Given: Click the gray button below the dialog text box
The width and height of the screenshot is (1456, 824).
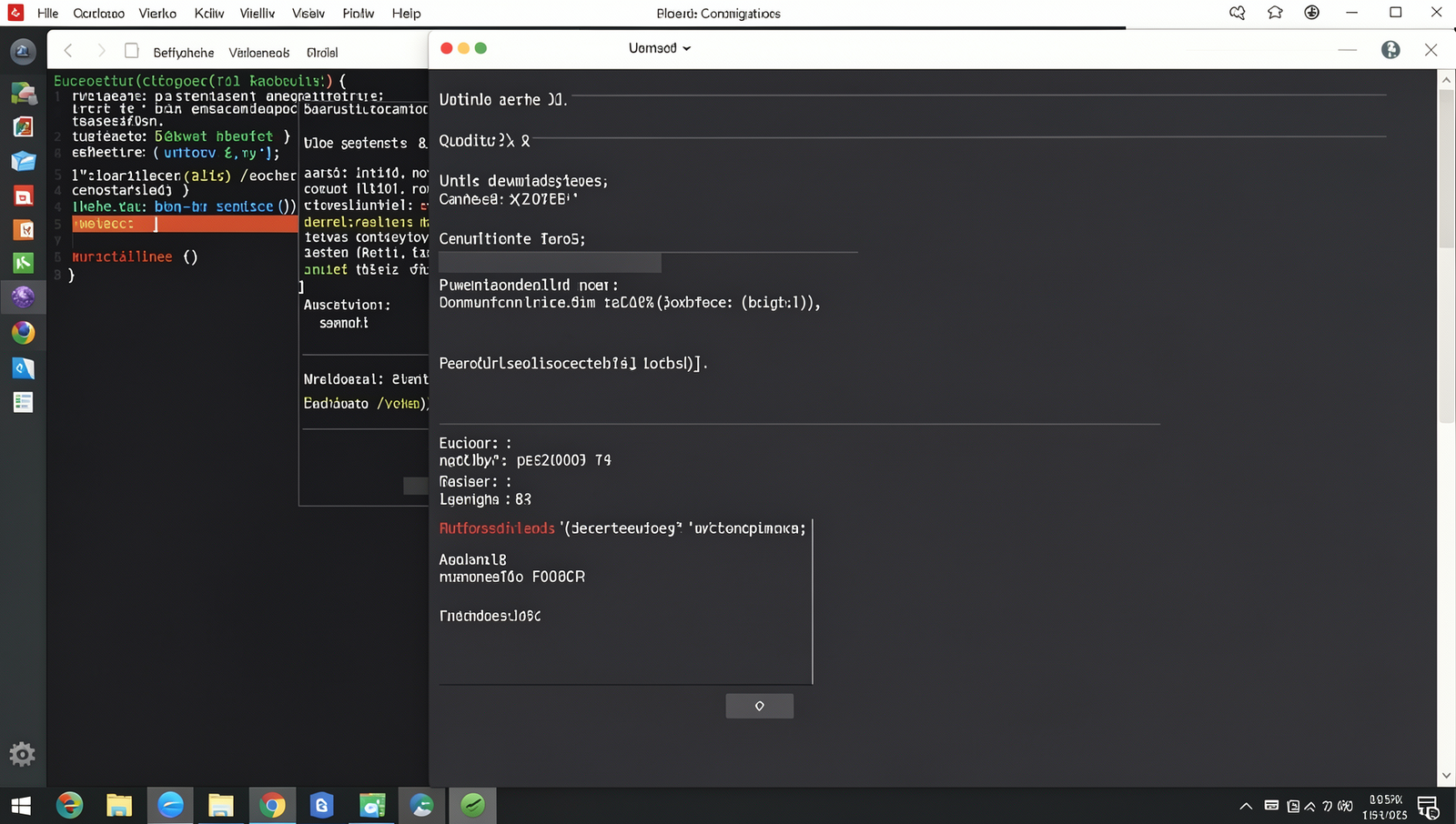Looking at the screenshot, I should pos(759,706).
